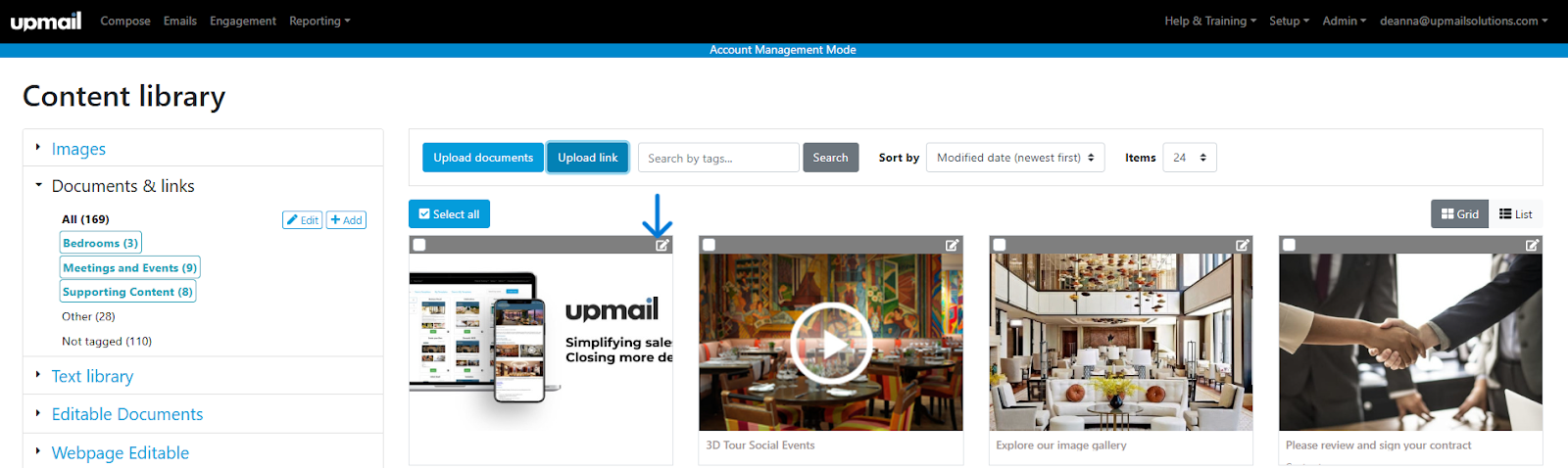
Task: Open the Sort by dropdown
Action: 1014,158
